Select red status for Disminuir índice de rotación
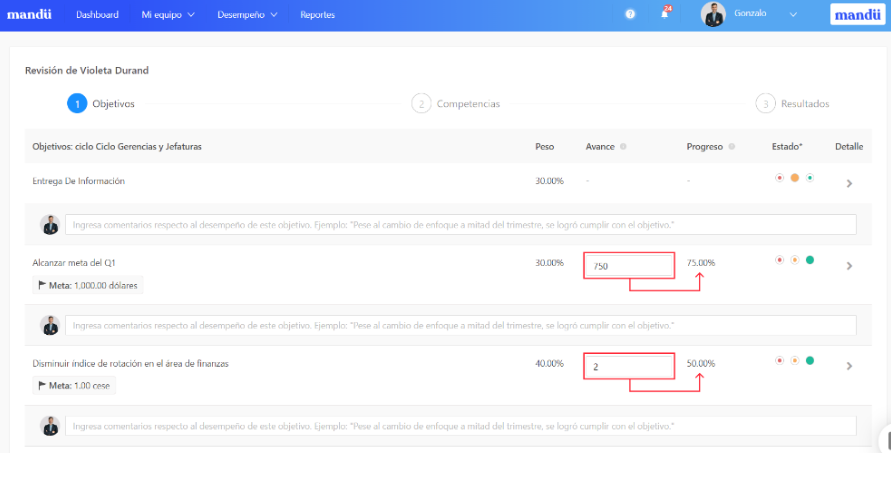891x487 pixels. click(x=780, y=361)
